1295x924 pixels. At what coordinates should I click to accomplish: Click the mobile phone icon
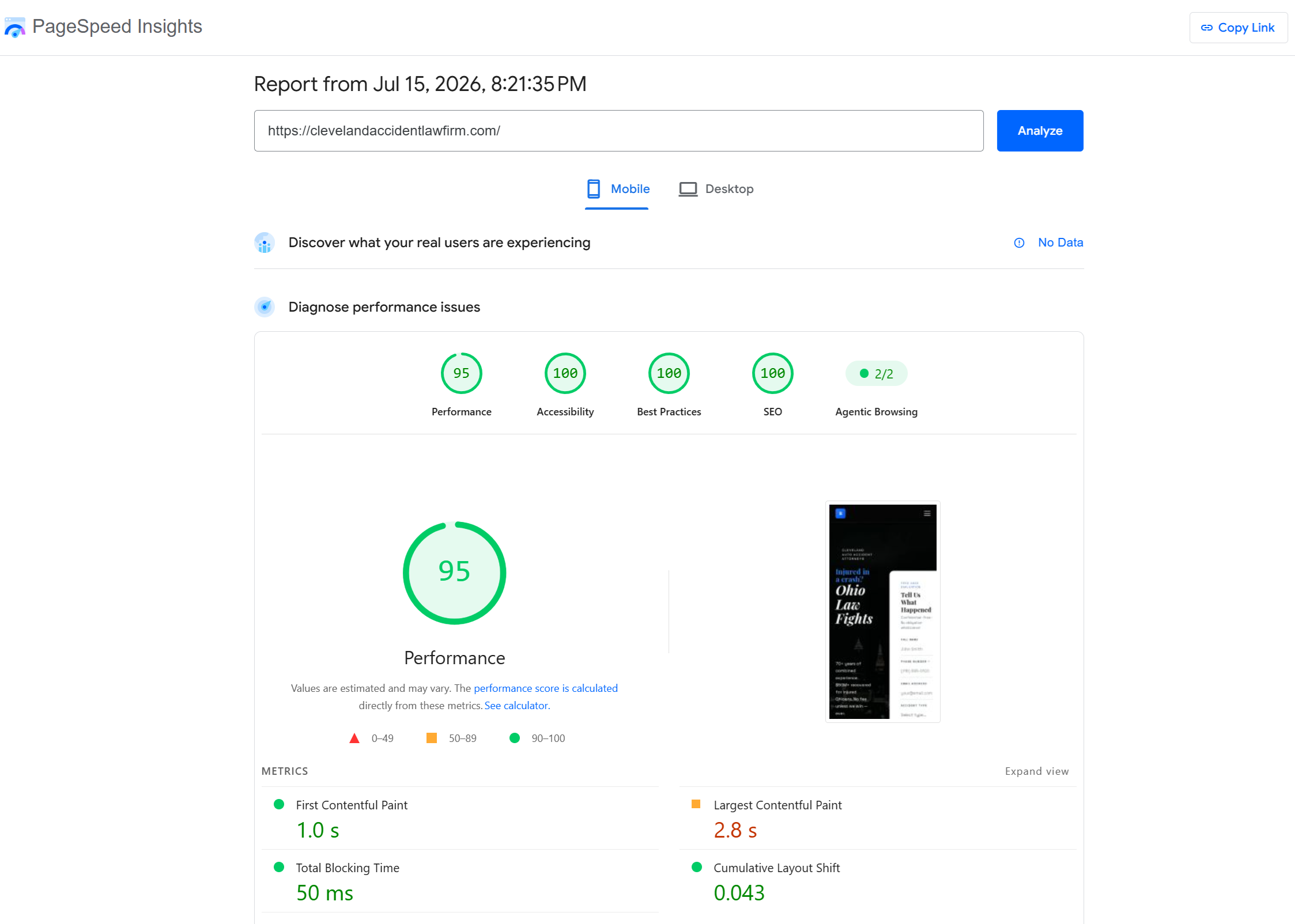[x=594, y=189]
